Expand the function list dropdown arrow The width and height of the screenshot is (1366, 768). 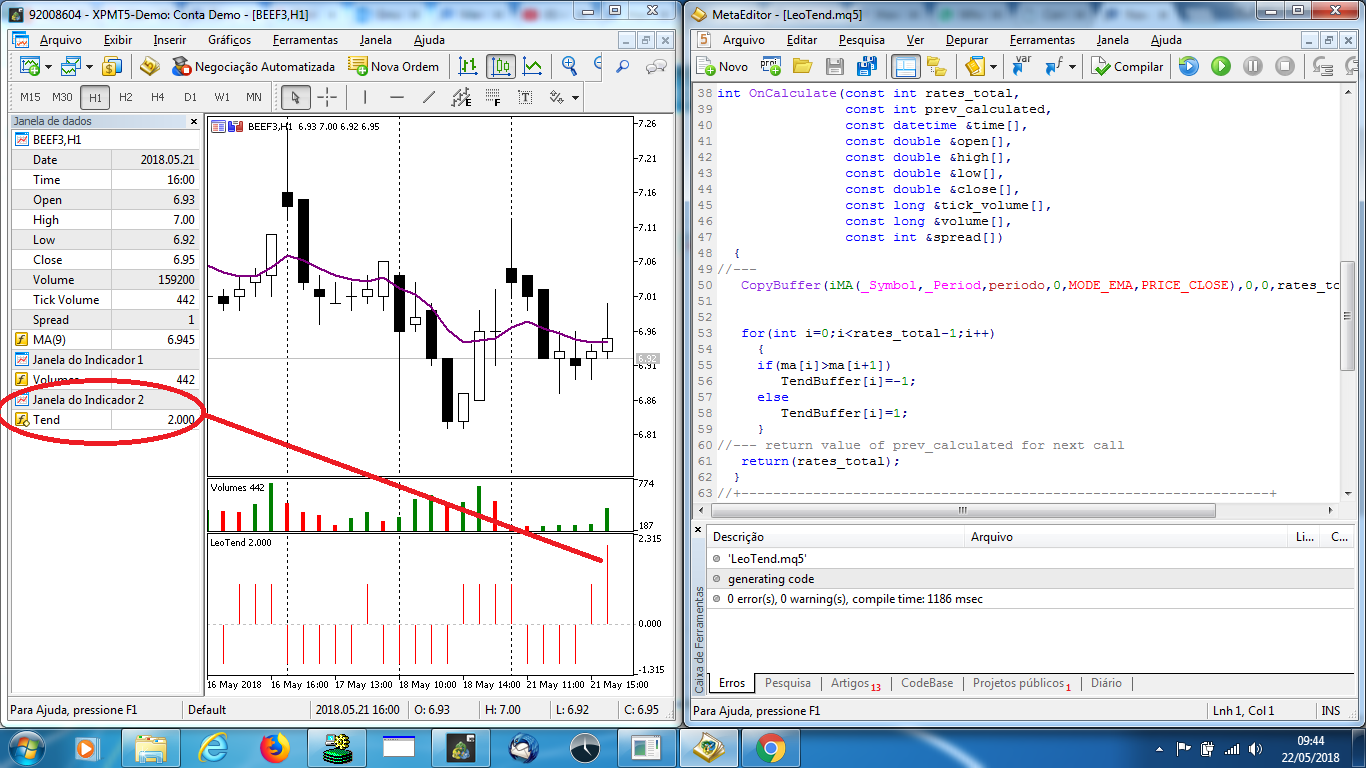click(x=1072, y=67)
